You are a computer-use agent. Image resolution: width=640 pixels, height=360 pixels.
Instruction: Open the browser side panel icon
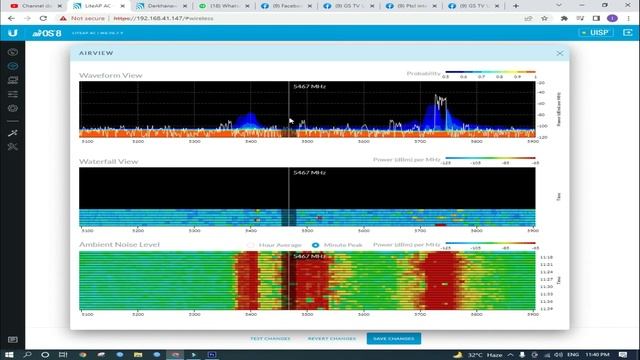click(x=596, y=18)
